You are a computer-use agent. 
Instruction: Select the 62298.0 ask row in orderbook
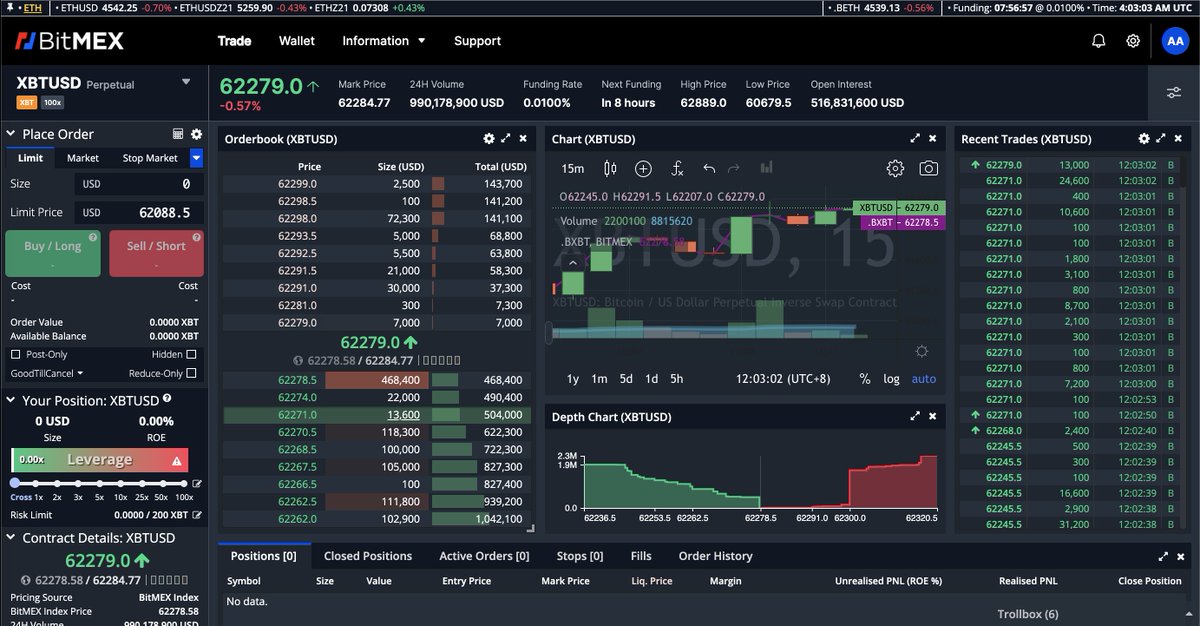coord(375,218)
